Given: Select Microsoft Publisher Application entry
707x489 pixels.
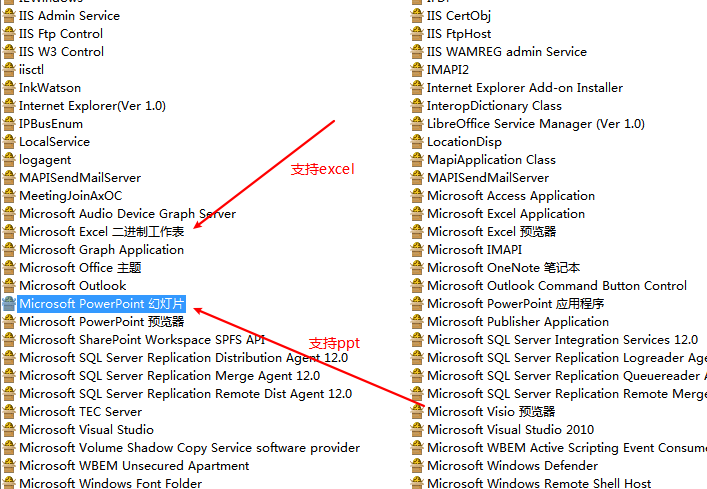Looking at the screenshot, I should pyautogui.click(x=517, y=322).
